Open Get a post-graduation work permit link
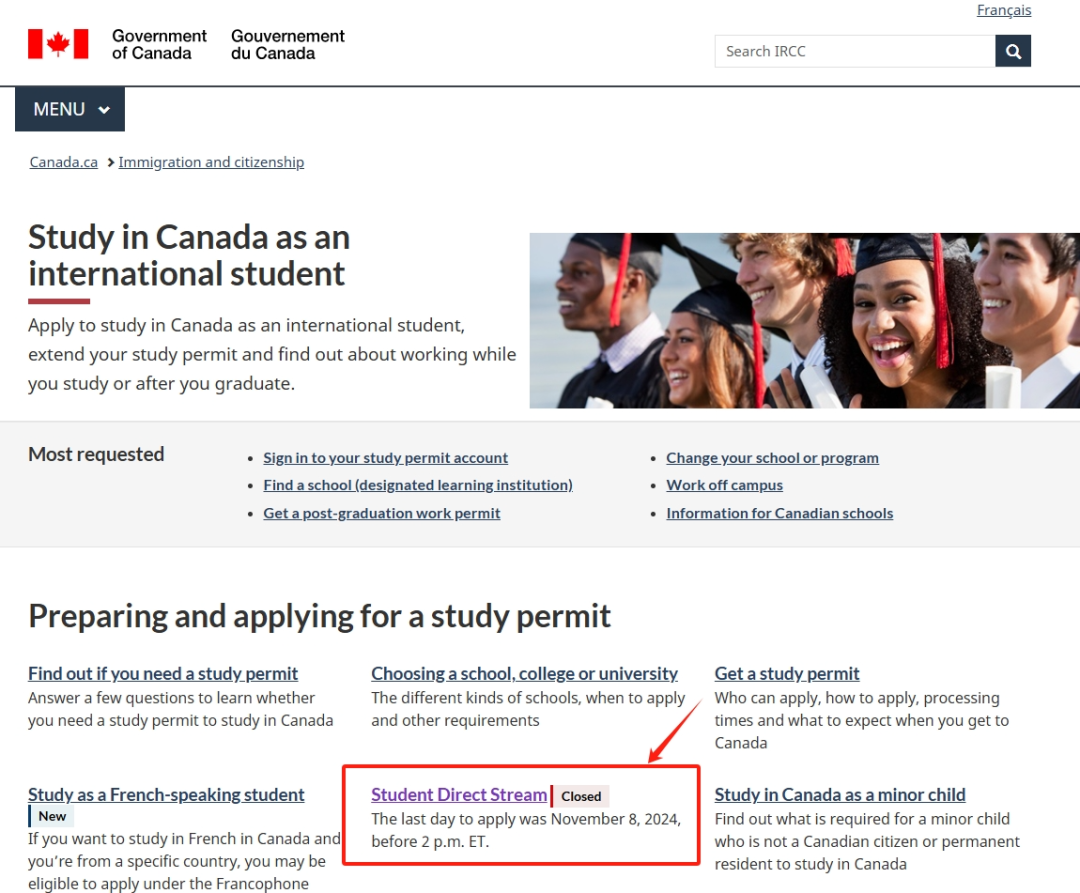The height and width of the screenshot is (893, 1080). point(382,514)
